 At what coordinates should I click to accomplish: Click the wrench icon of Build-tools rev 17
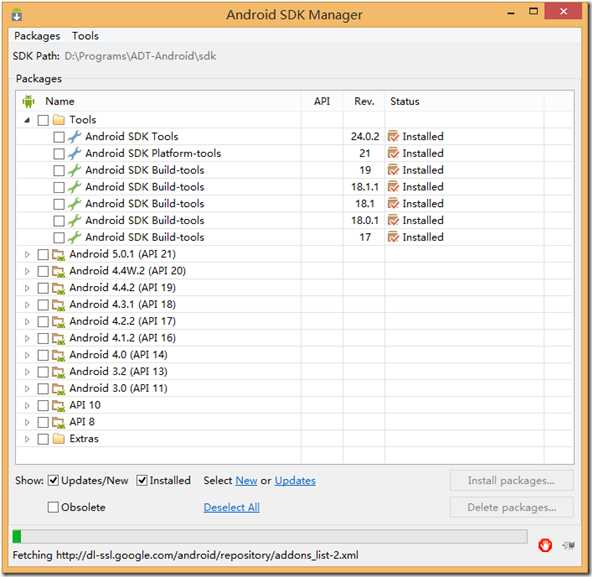[74, 237]
